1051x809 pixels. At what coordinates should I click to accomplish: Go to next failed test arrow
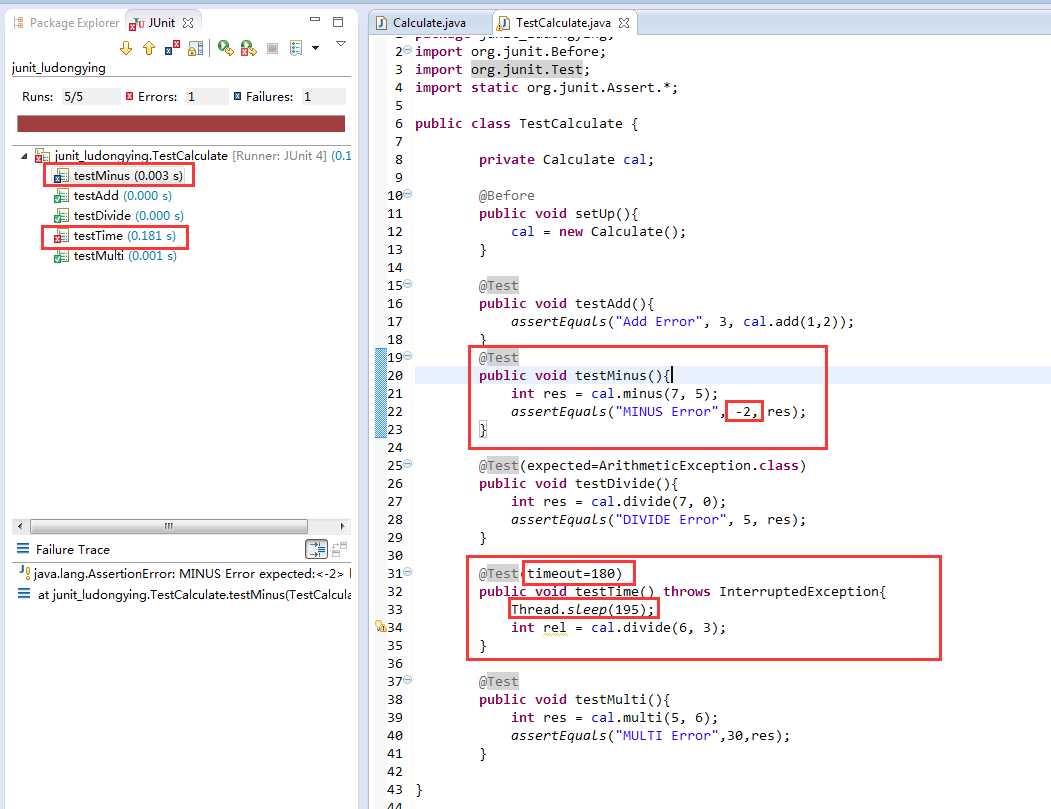126,48
